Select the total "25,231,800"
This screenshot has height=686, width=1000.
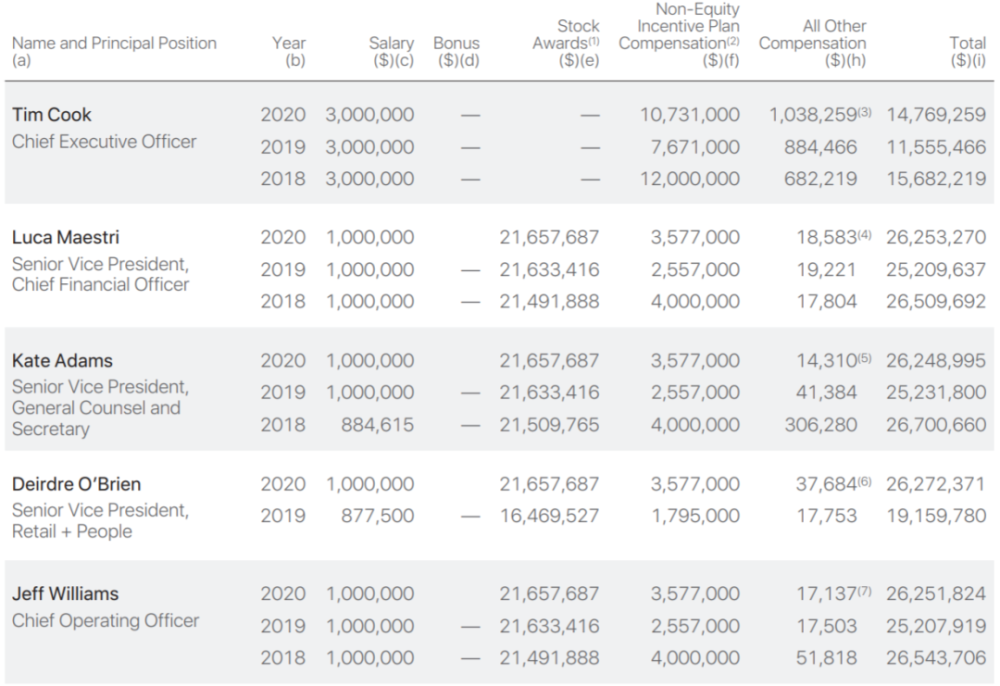[x=936, y=393]
